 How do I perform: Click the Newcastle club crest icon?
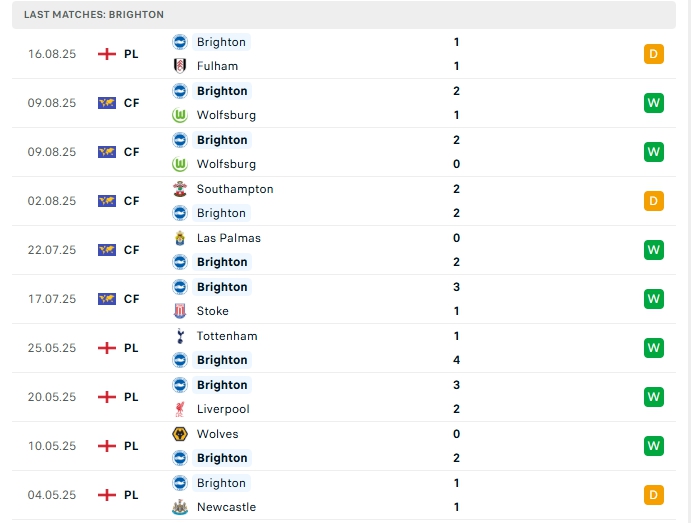pos(180,507)
